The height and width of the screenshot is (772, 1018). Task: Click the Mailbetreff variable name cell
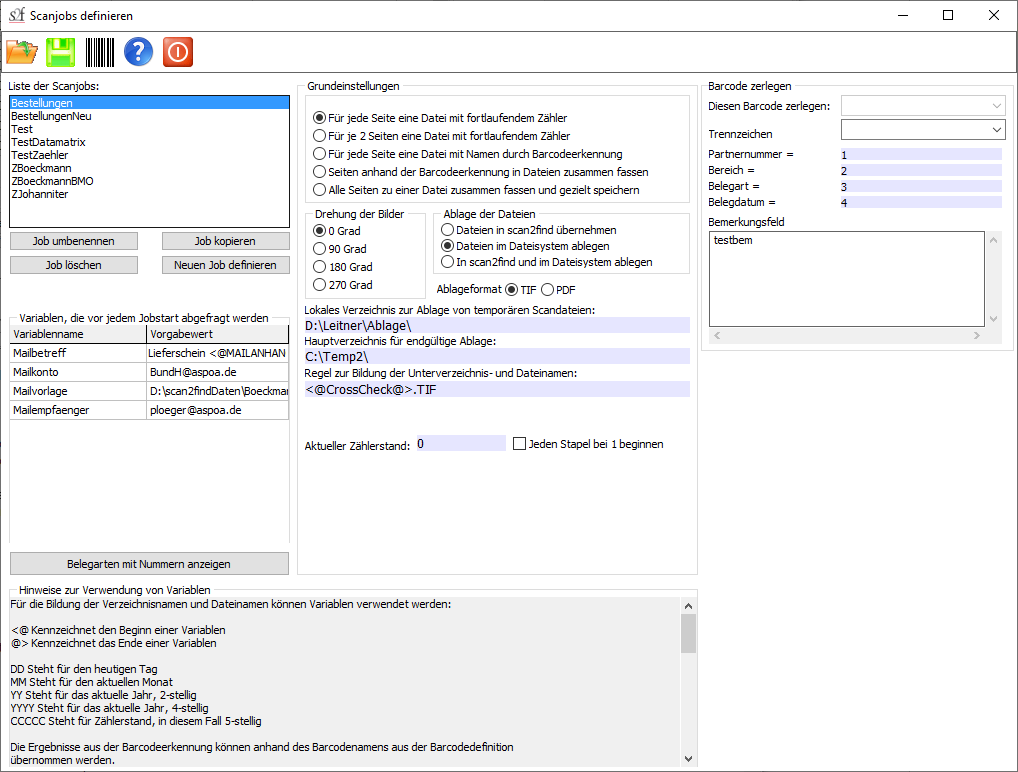point(79,353)
